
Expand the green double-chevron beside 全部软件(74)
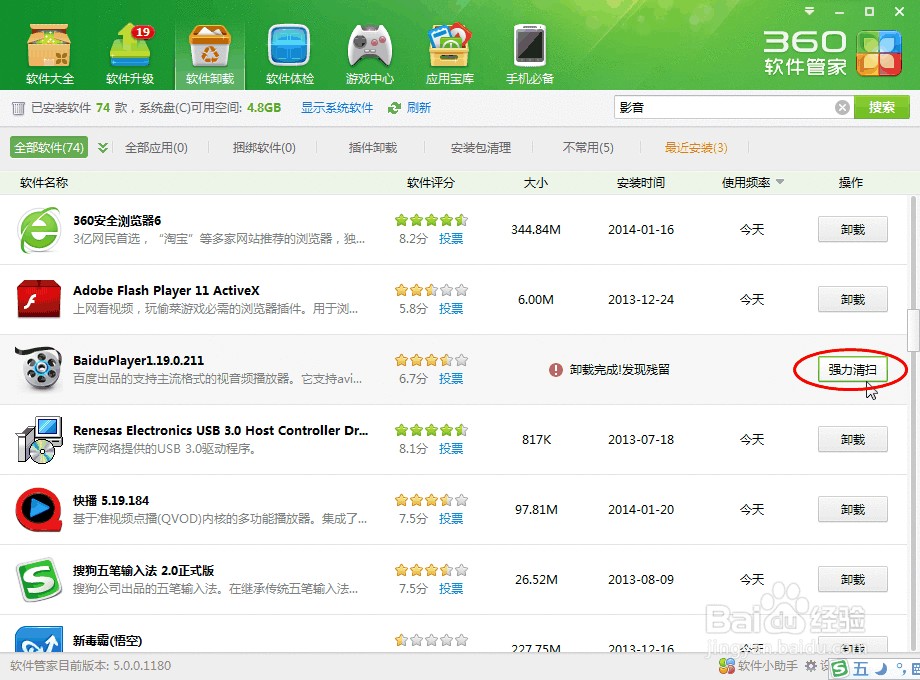click(103, 147)
